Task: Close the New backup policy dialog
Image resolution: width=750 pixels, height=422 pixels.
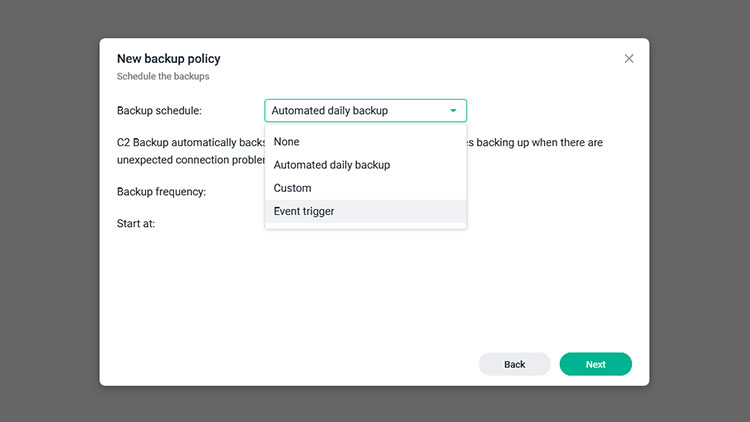Action: coord(629,59)
